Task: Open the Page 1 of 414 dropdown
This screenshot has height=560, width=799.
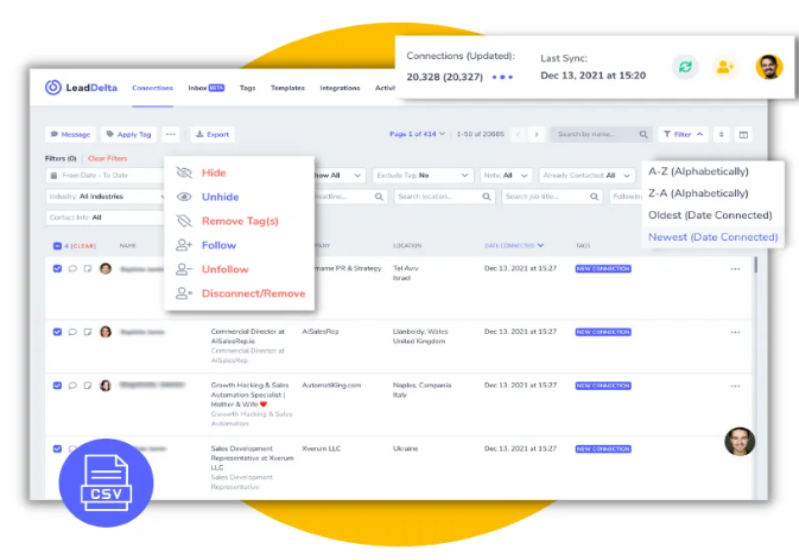Action: [417, 134]
